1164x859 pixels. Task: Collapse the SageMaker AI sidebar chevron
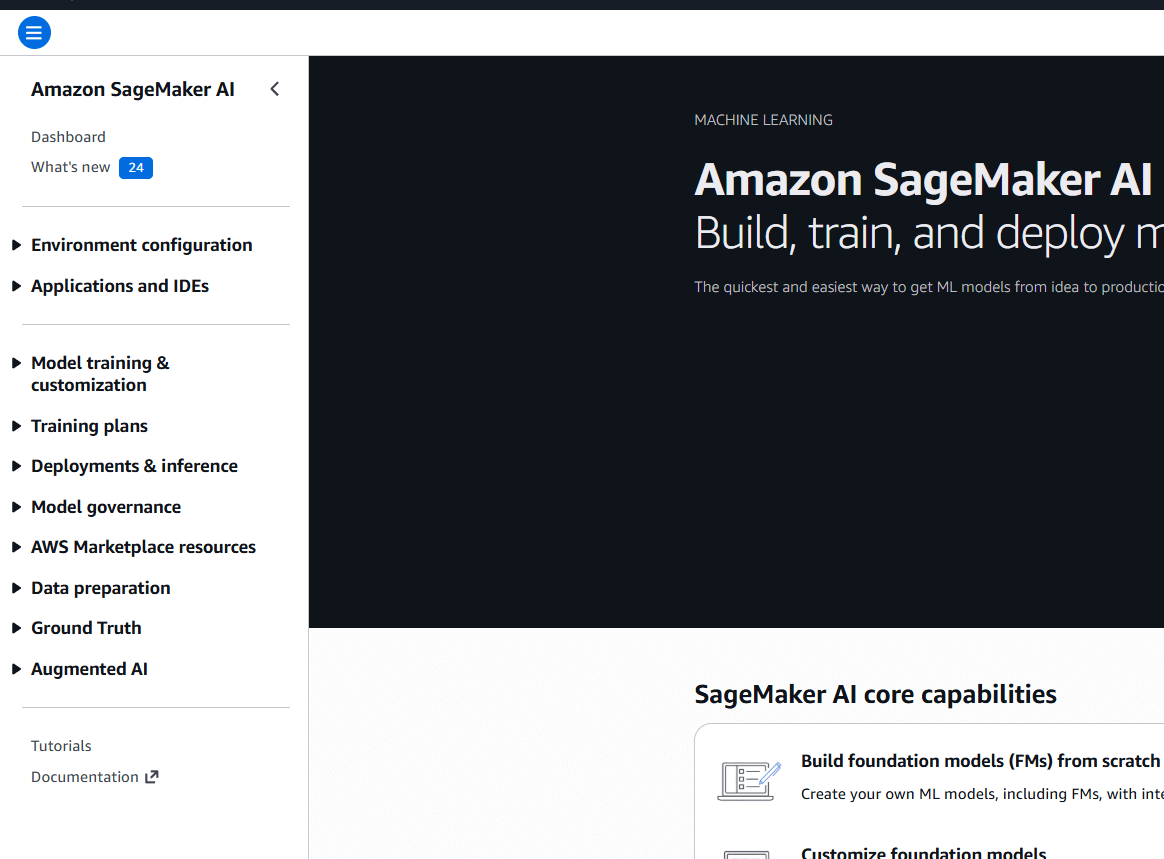tap(275, 89)
